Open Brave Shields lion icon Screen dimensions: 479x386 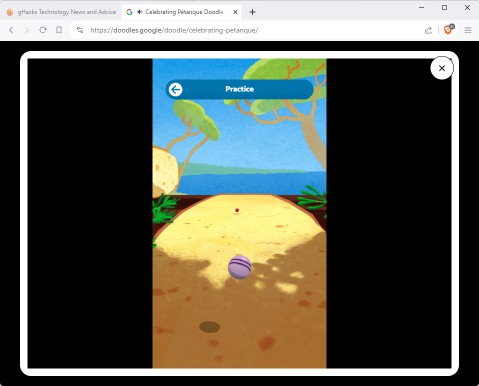[x=448, y=30]
